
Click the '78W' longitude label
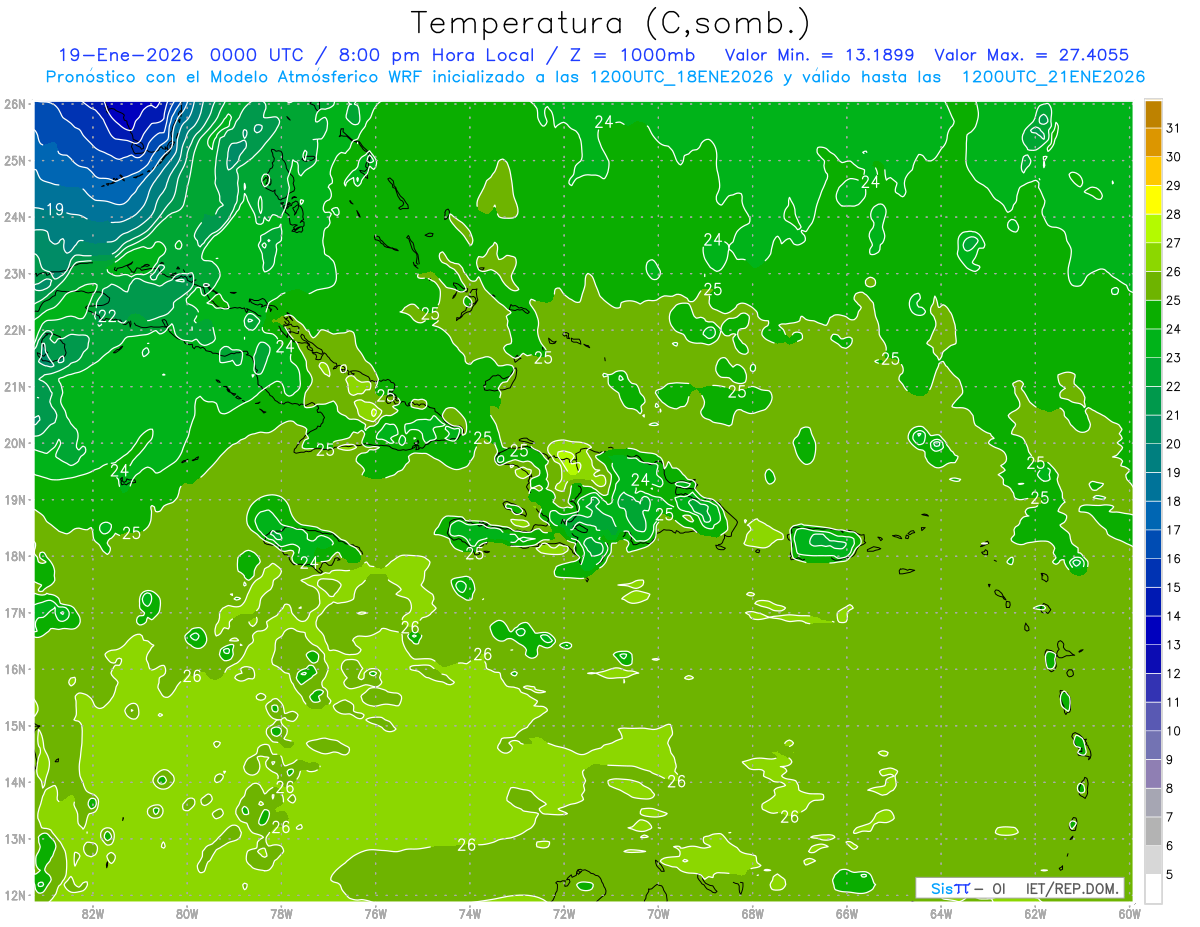[x=281, y=913]
